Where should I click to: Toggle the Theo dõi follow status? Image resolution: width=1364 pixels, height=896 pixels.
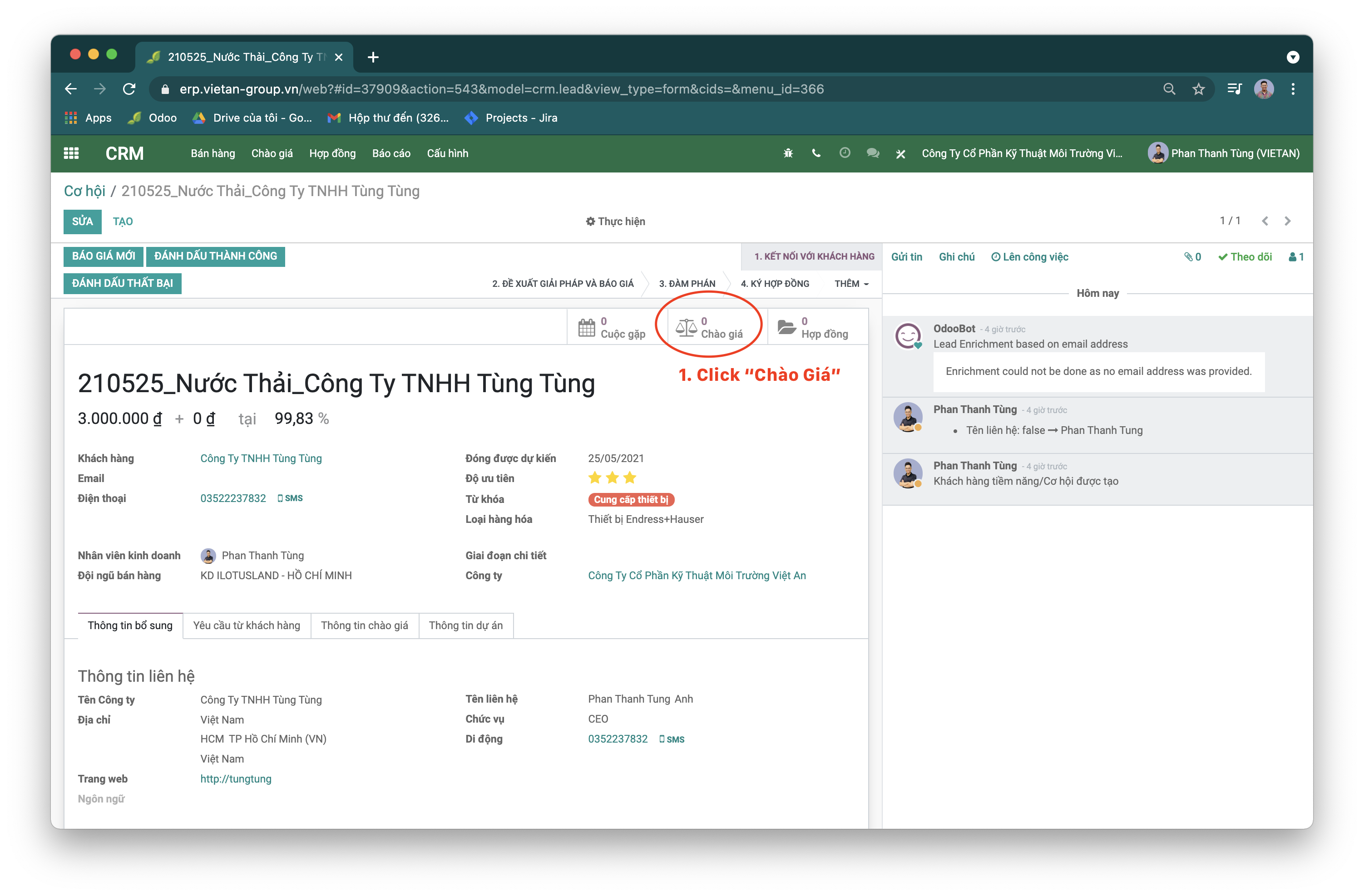pos(1245,257)
